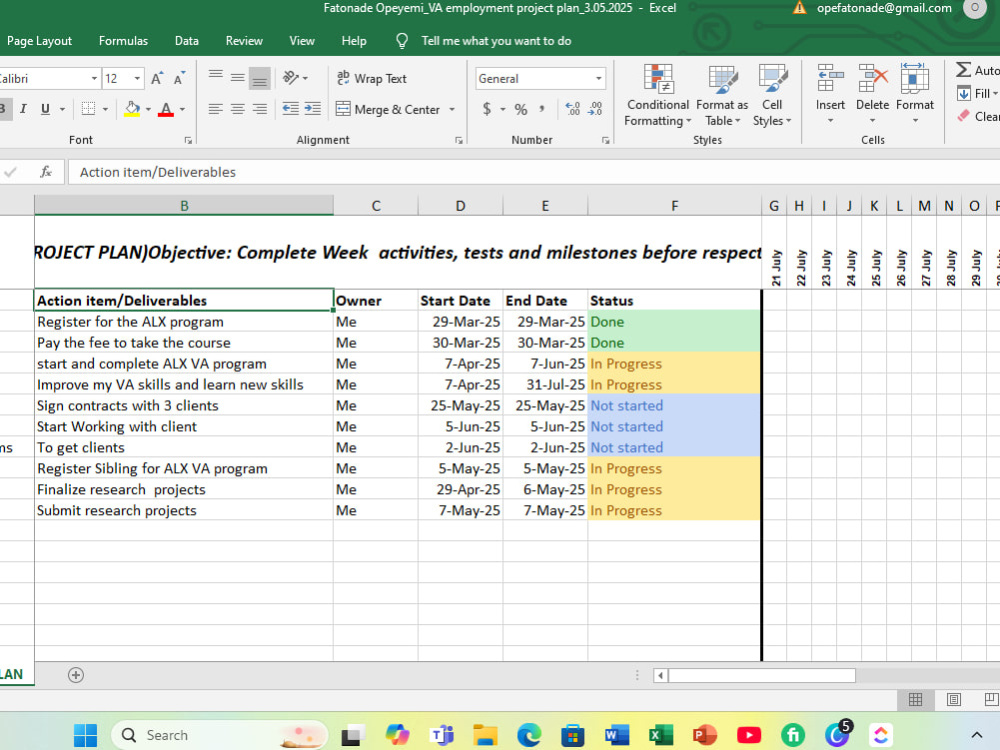Expand the Number Format General dropdown

click(x=598, y=78)
